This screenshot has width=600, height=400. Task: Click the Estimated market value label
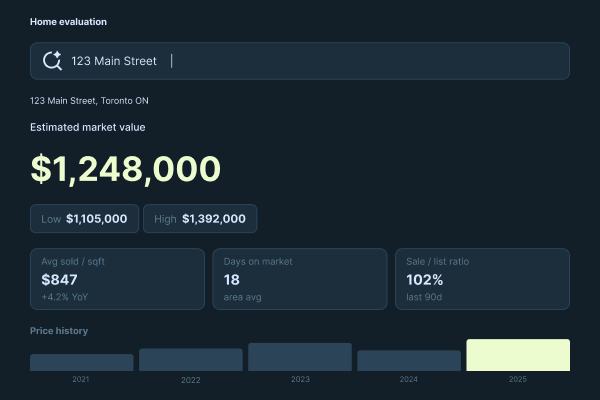tap(88, 127)
